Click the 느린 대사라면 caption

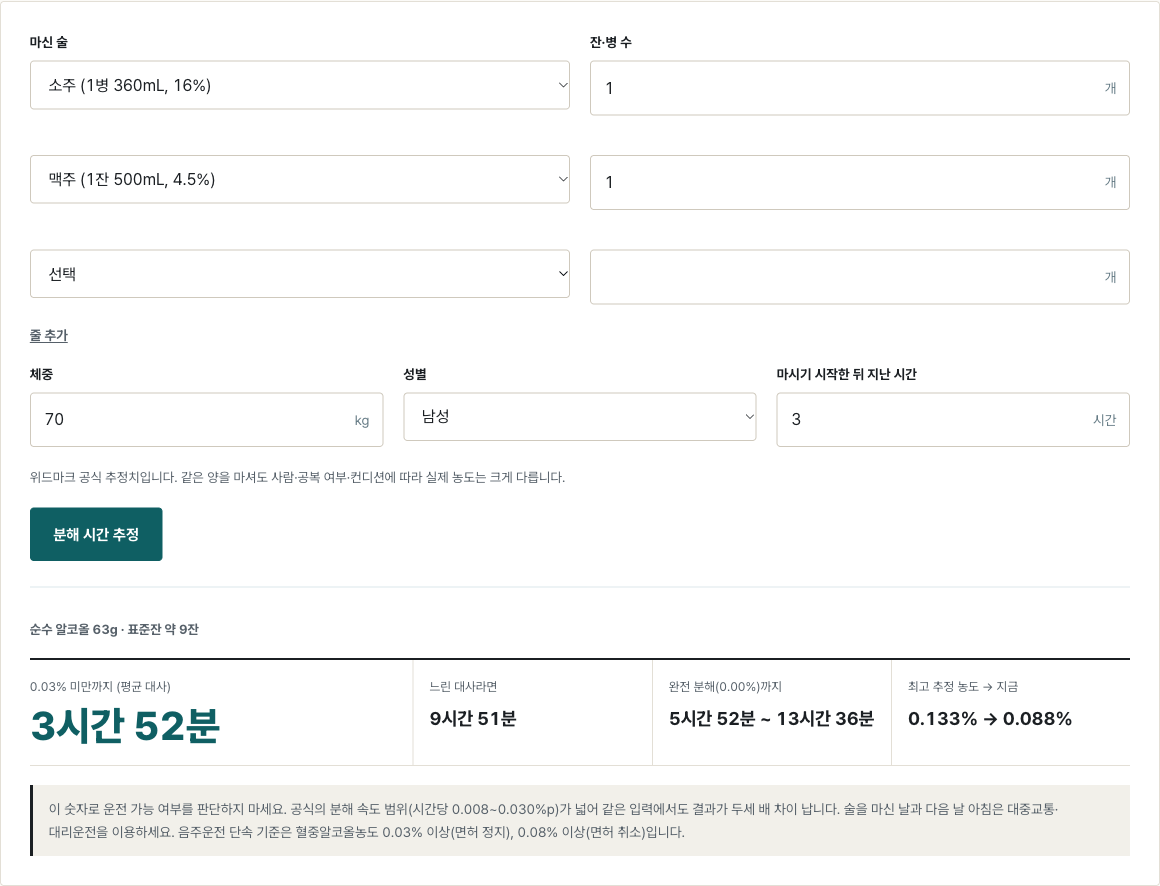[463, 686]
